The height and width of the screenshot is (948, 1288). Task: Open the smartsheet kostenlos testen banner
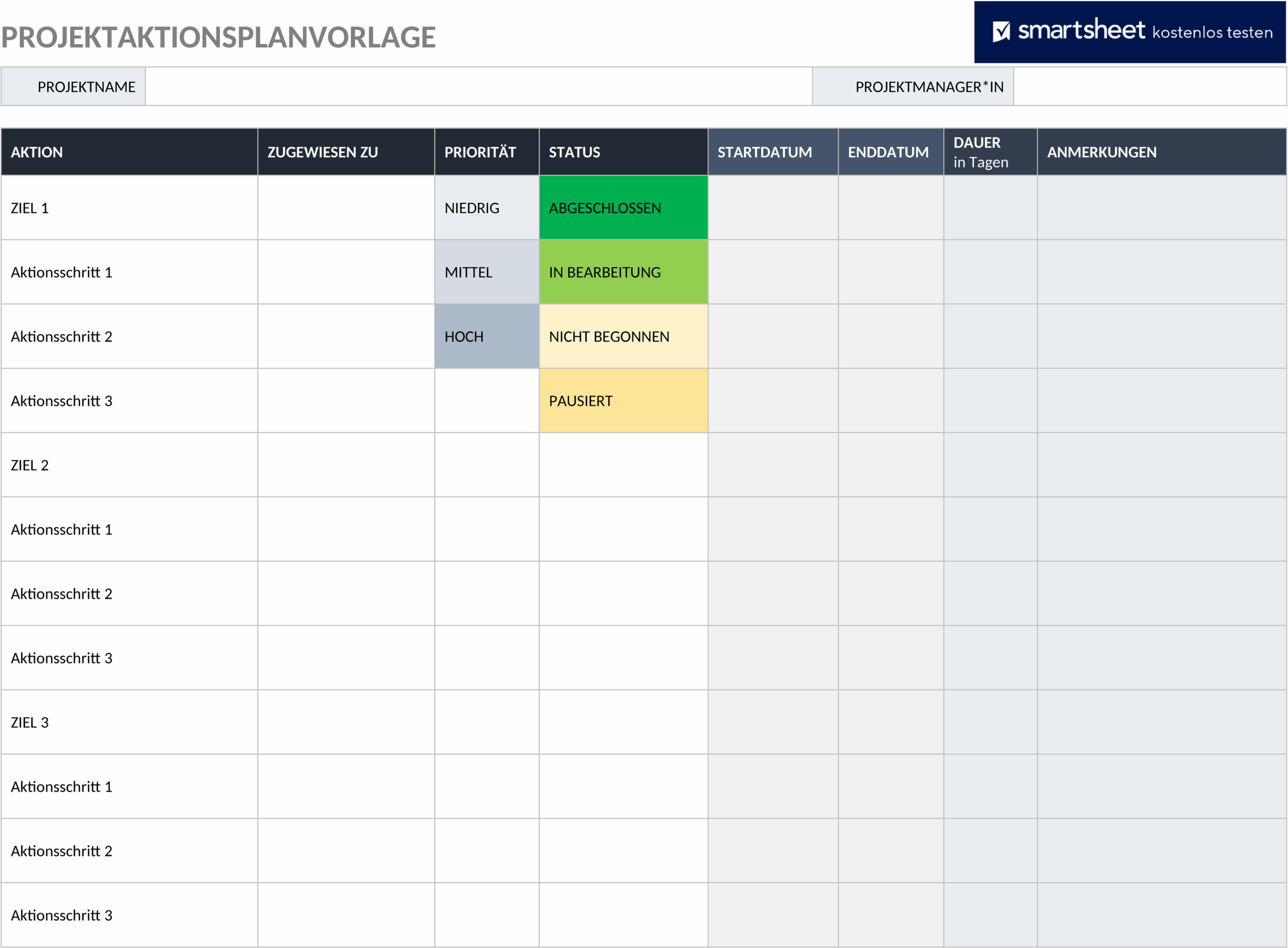coord(1130,32)
